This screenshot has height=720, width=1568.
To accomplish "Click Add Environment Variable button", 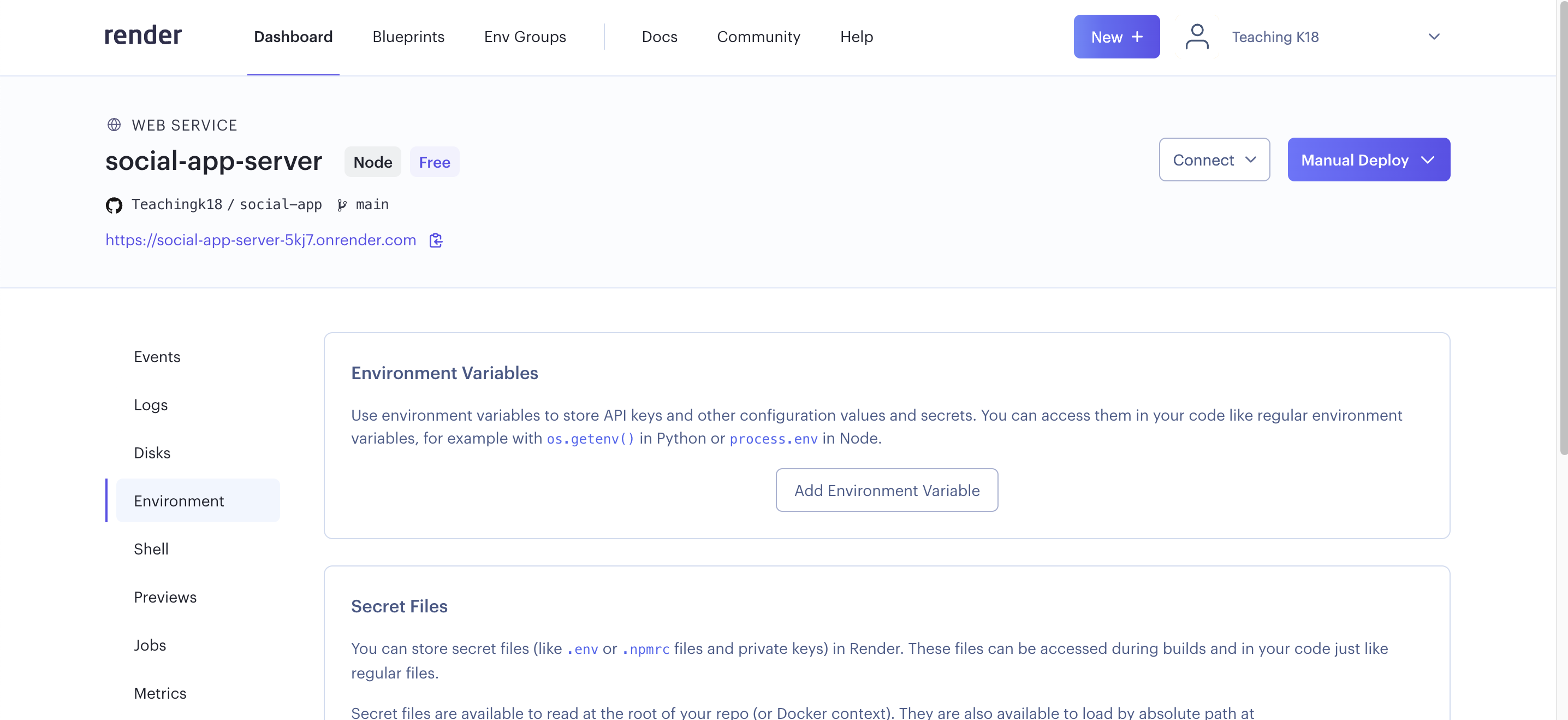I will coord(886,491).
